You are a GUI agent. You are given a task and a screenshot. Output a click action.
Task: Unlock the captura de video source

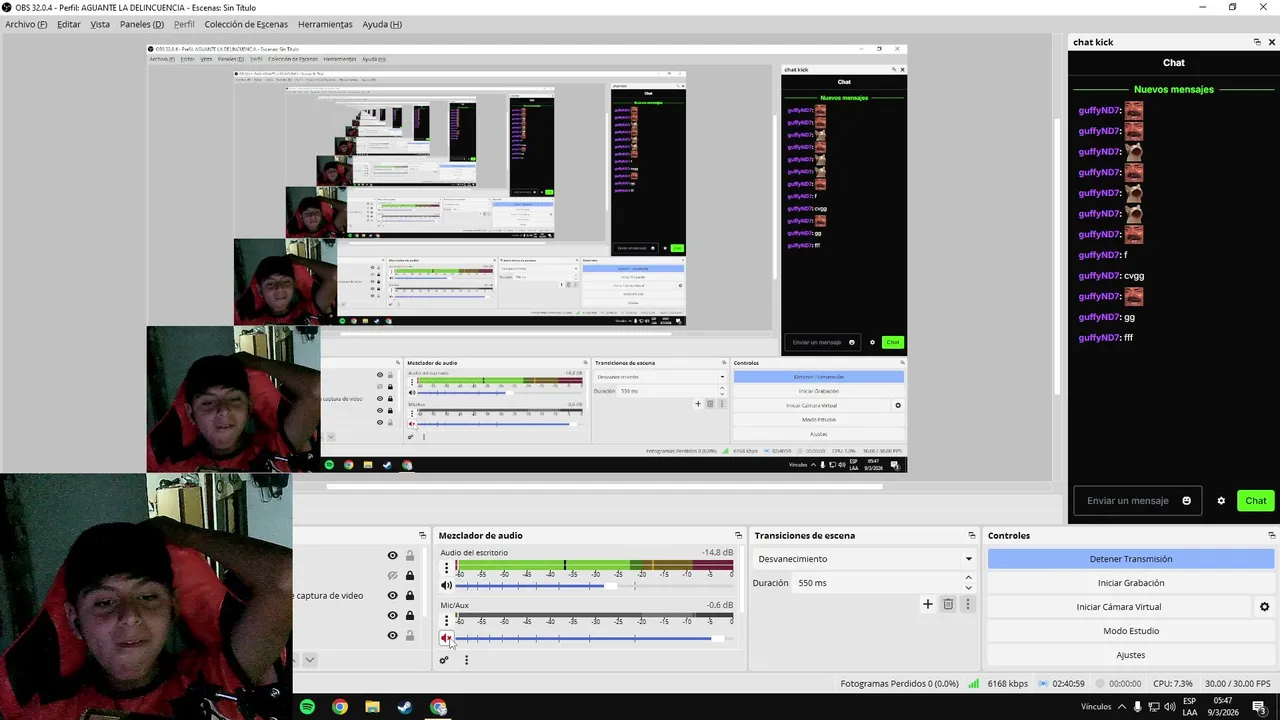point(409,596)
